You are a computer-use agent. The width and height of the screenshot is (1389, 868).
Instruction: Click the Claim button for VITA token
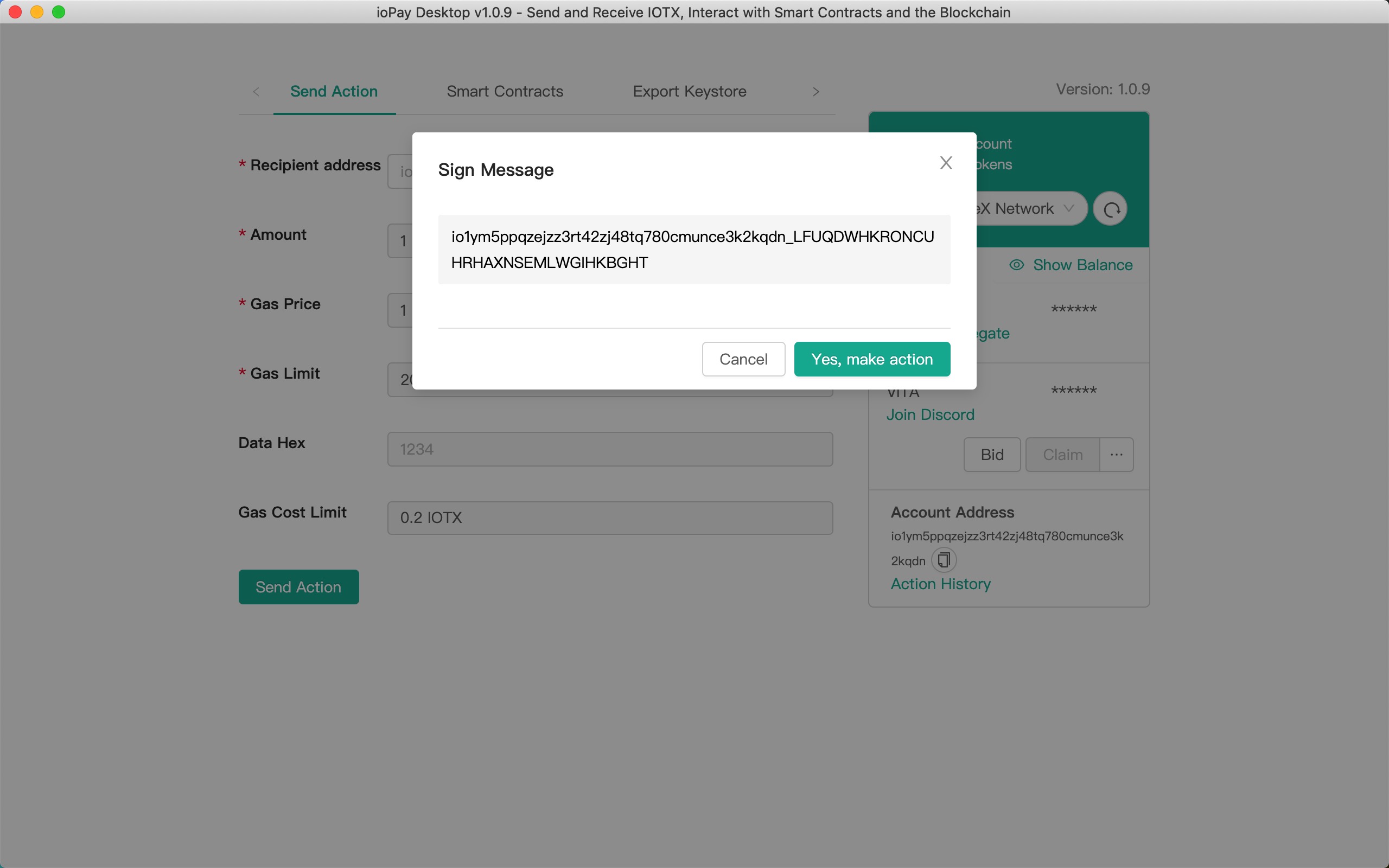[x=1063, y=454]
